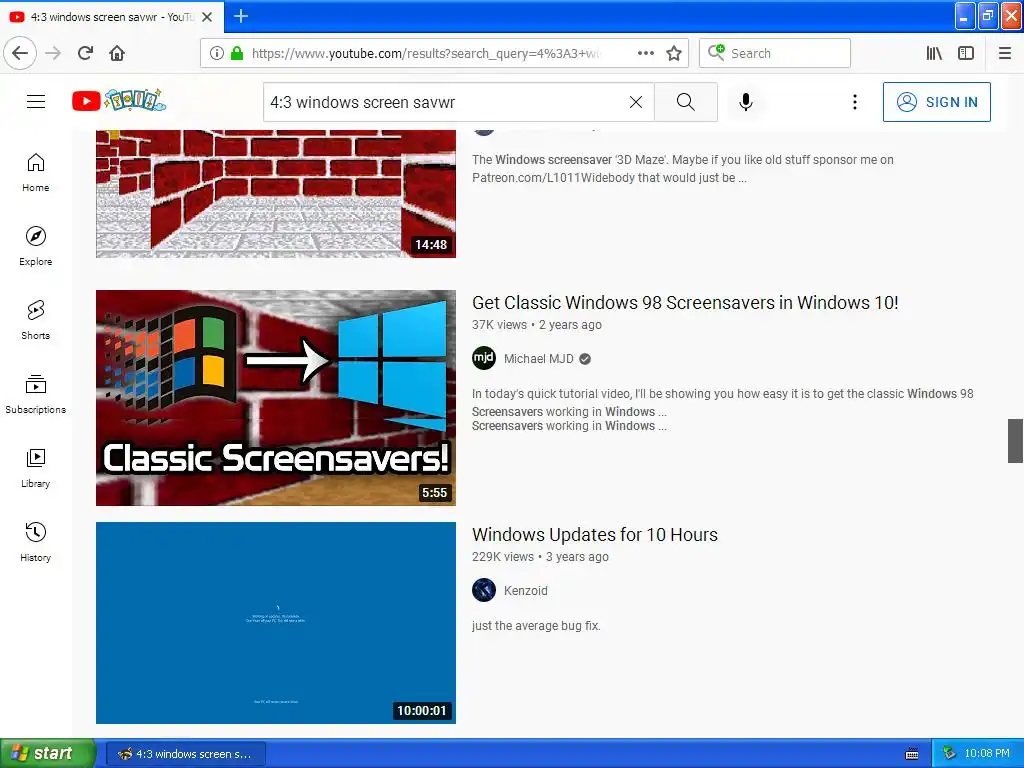Open Library in the sidebar
This screenshot has width=1024, height=768.
35,468
